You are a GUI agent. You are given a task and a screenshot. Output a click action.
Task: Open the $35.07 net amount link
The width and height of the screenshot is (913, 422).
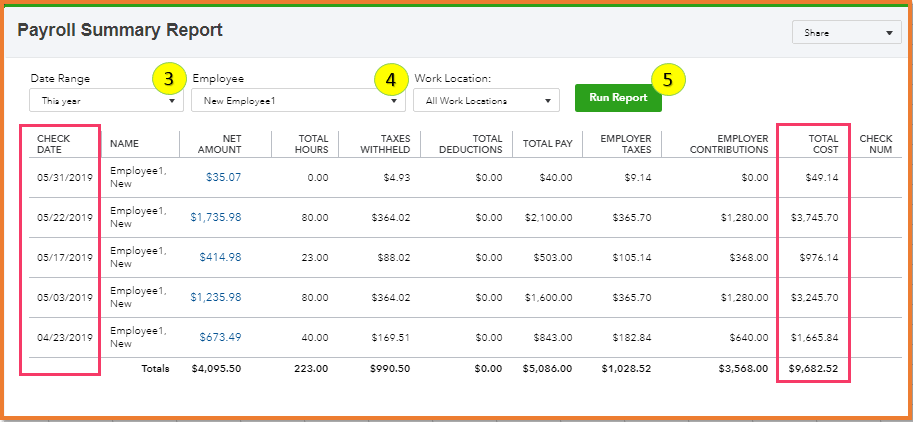point(223,177)
